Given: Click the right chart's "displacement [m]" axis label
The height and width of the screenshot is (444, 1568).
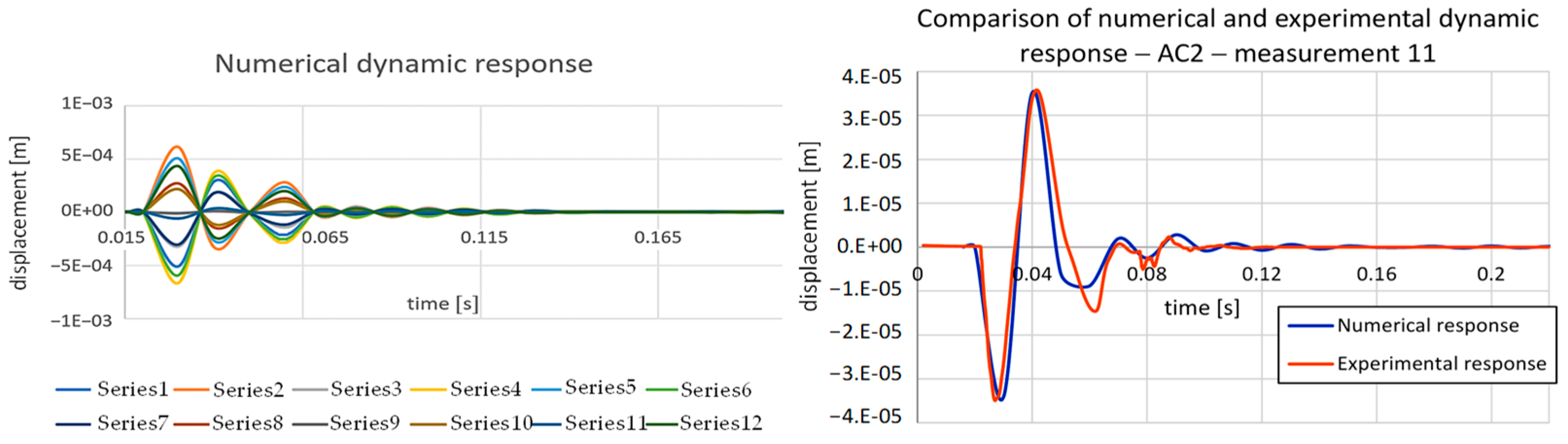Looking at the screenshot, I should point(809,227).
